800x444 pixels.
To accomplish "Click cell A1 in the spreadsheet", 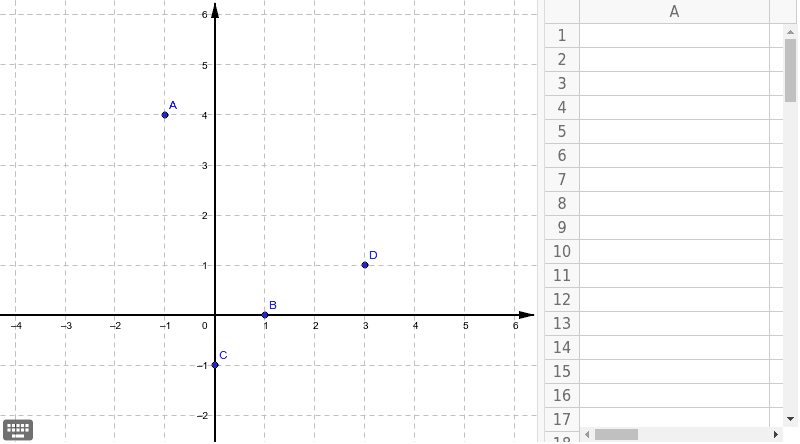I will coord(674,36).
